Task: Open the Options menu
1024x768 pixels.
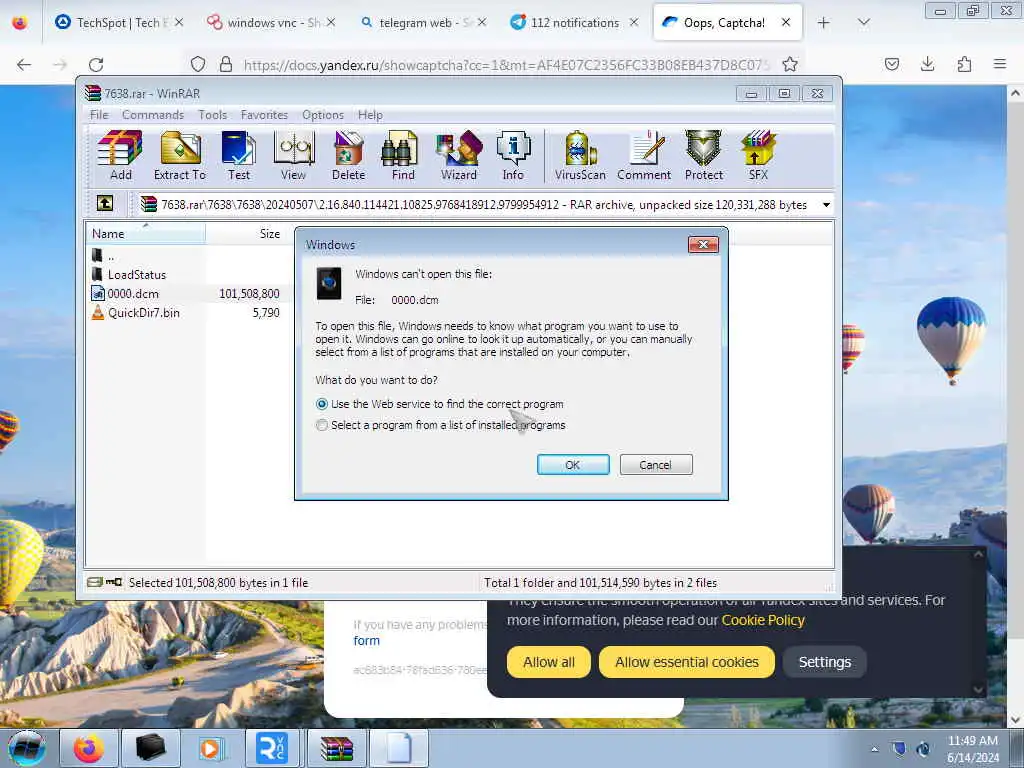Action: pos(323,115)
